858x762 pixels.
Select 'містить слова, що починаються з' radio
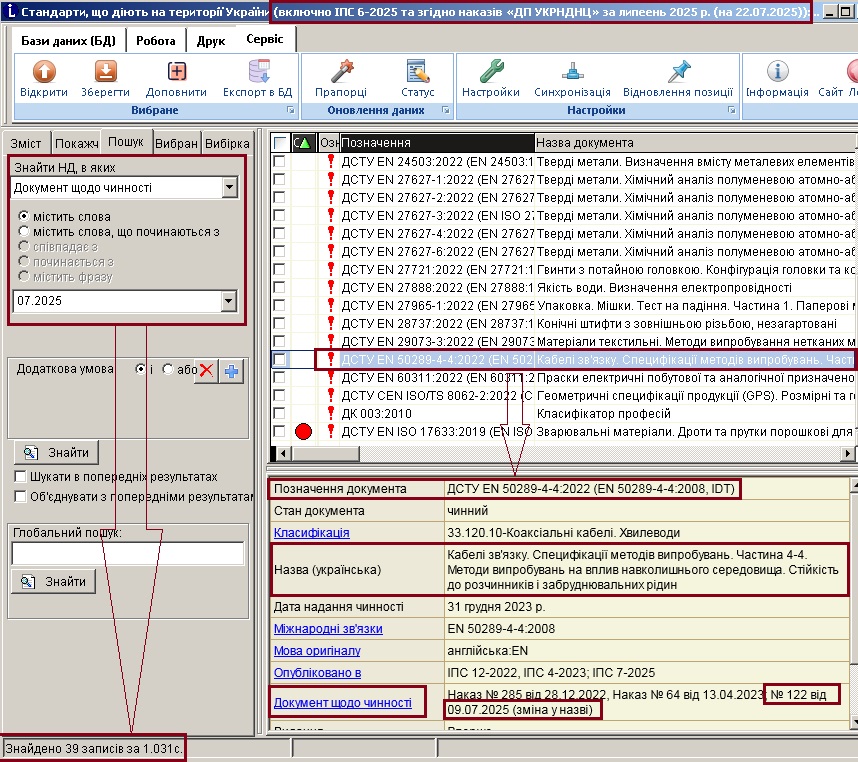click(x=24, y=231)
